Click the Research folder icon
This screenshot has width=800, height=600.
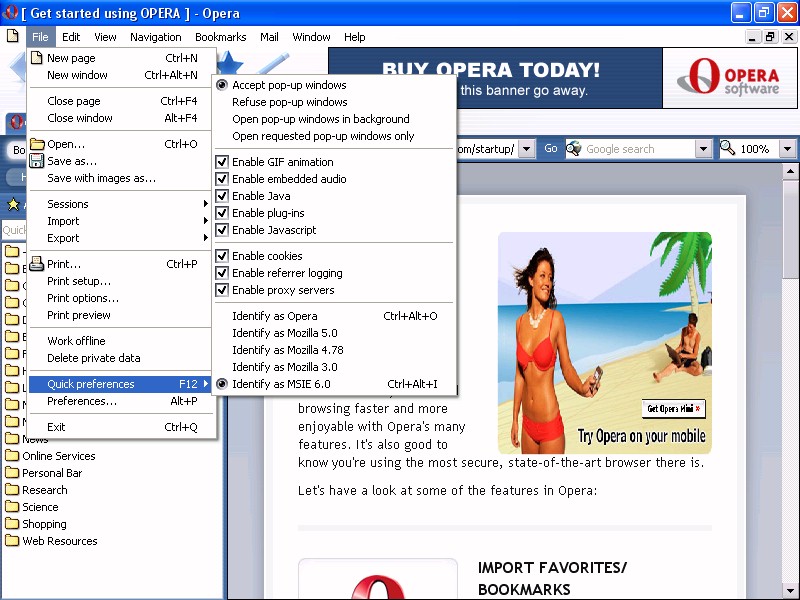pyautogui.click(x=12, y=489)
